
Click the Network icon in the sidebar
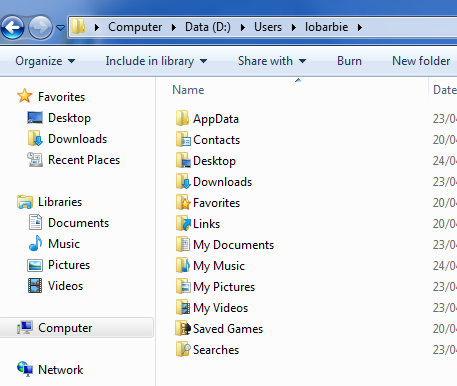(25, 369)
